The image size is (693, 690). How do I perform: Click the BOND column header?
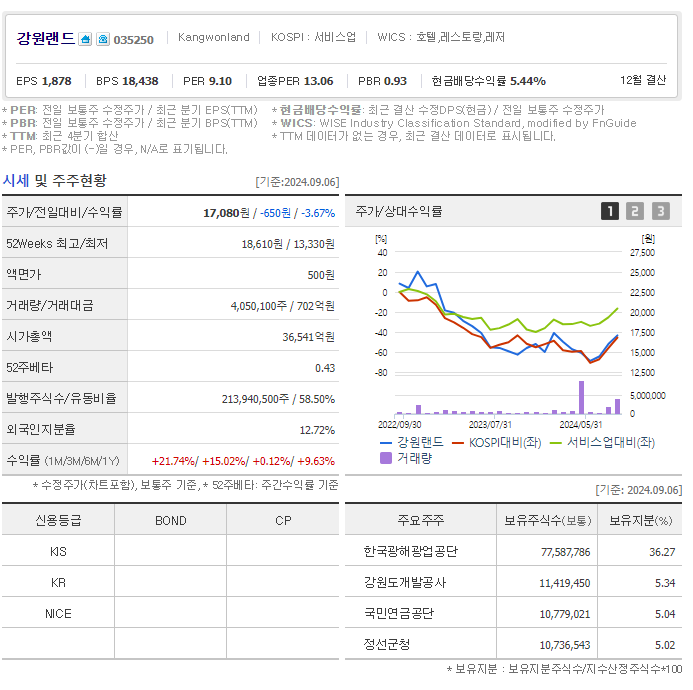tap(171, 520)
